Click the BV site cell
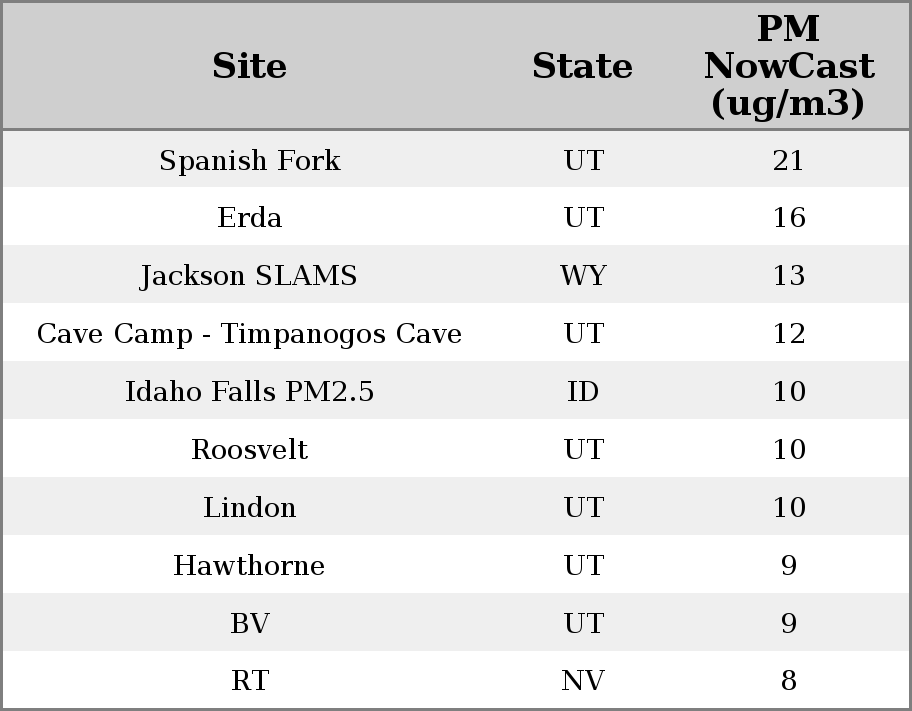 (250, 624)
